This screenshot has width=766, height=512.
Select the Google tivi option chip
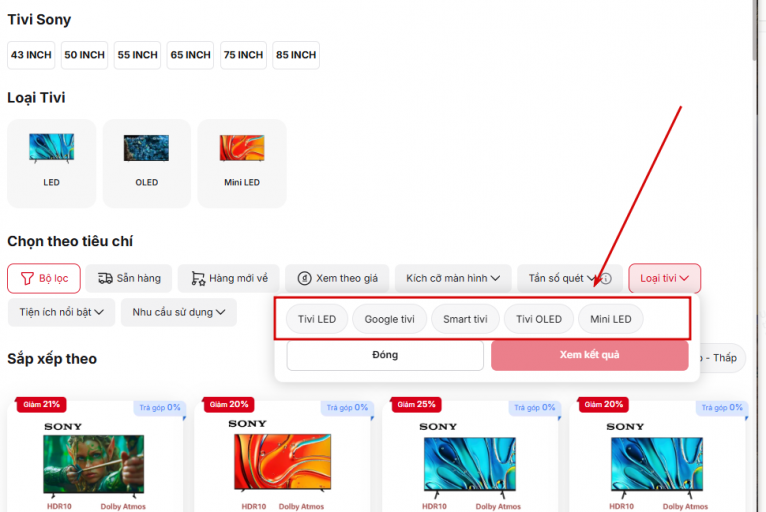click(x=389, y=319)
